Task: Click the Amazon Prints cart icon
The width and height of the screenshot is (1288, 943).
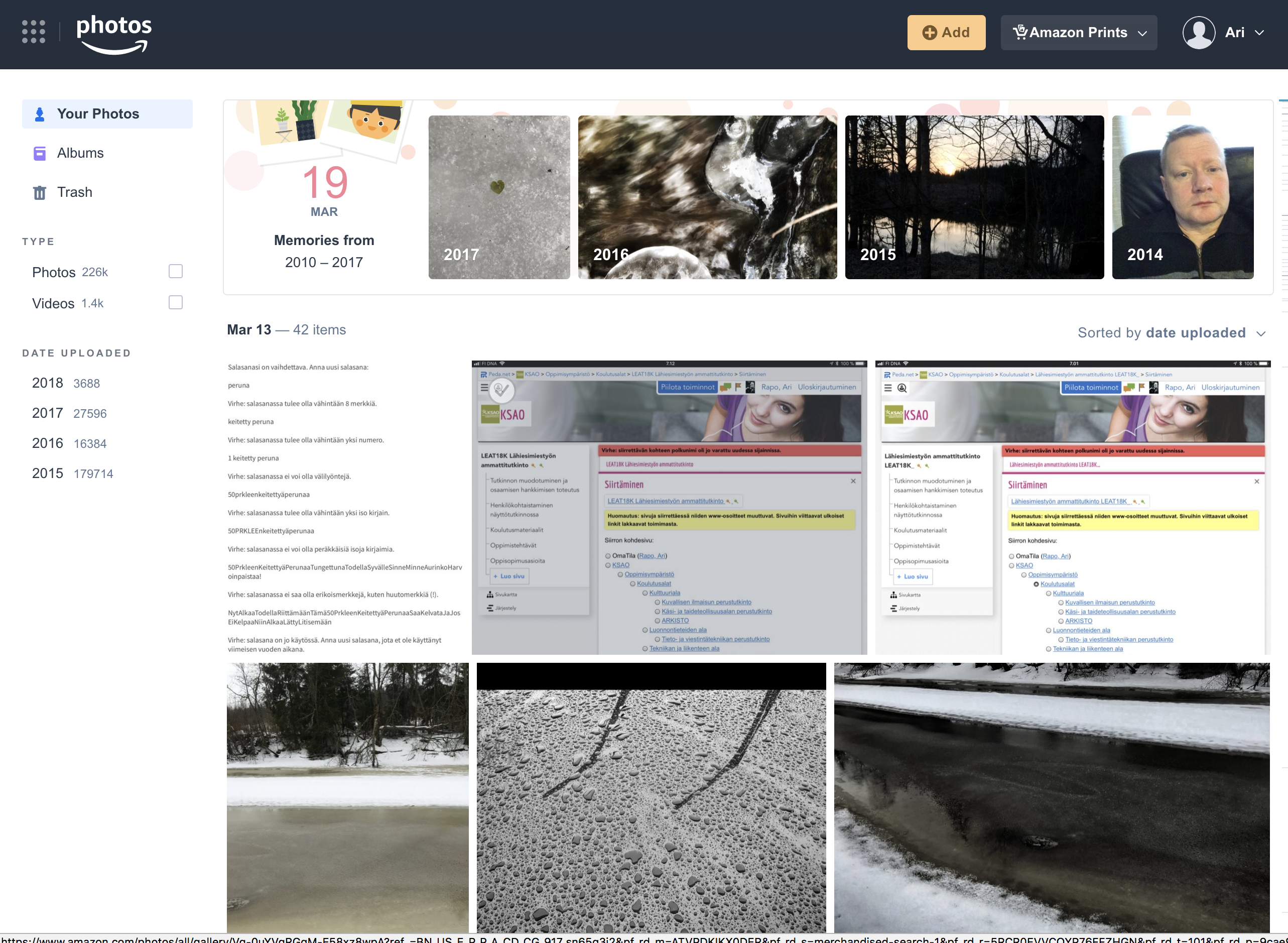Action: coord(1020,32)
